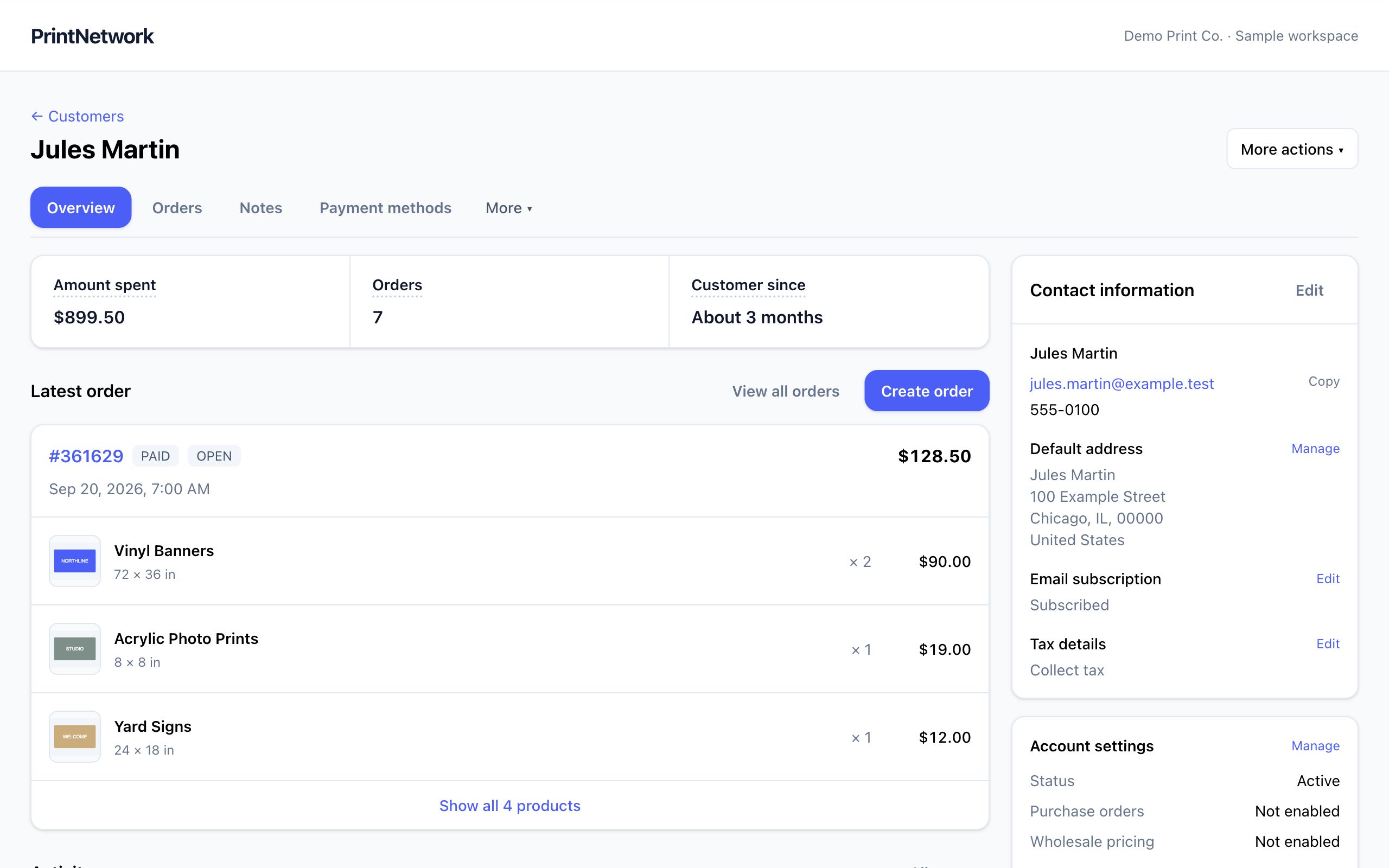
Task: Click the Active status value
Action: pyautogui.click(x=1318, y=781)
